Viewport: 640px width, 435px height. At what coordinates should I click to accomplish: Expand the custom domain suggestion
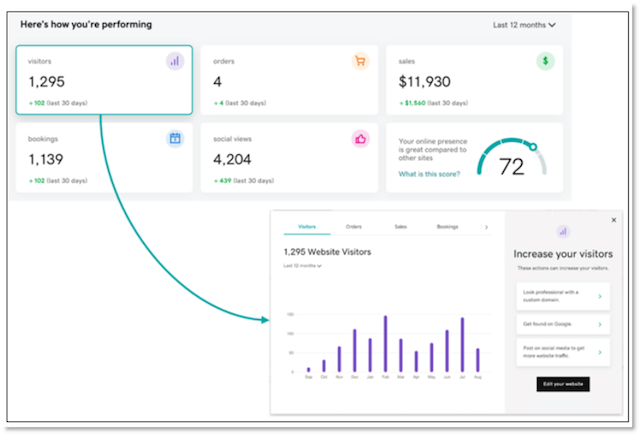click(561, 296)
